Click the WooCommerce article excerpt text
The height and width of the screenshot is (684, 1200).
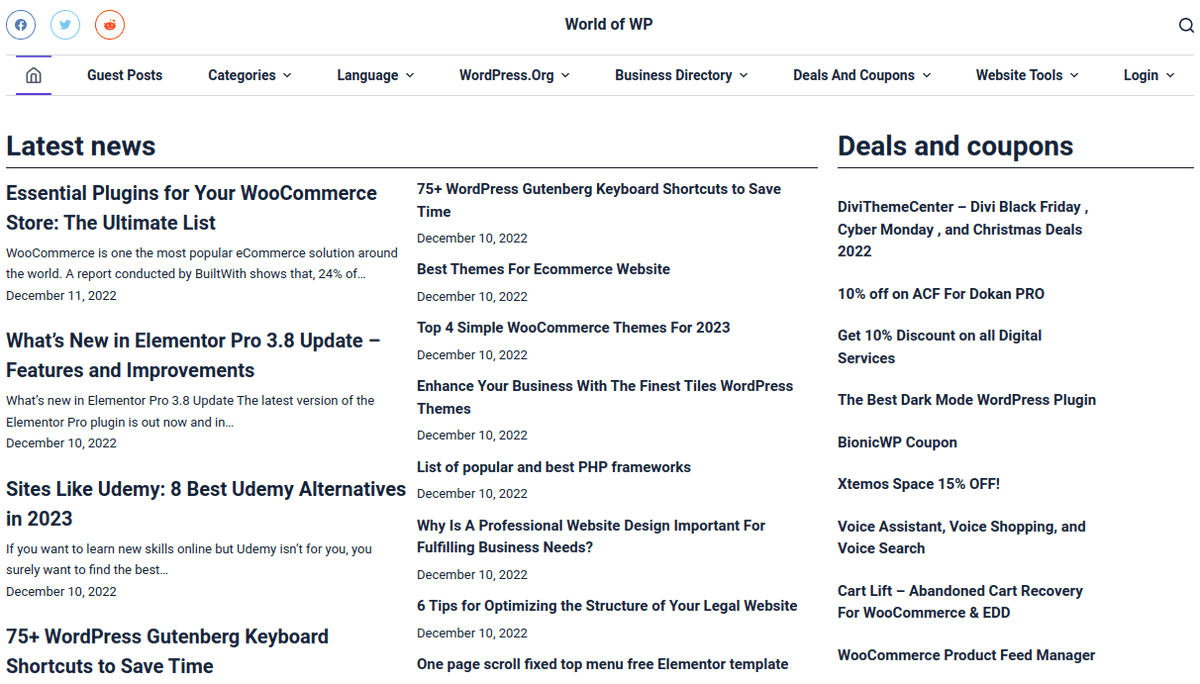click(x=202, y=263)
